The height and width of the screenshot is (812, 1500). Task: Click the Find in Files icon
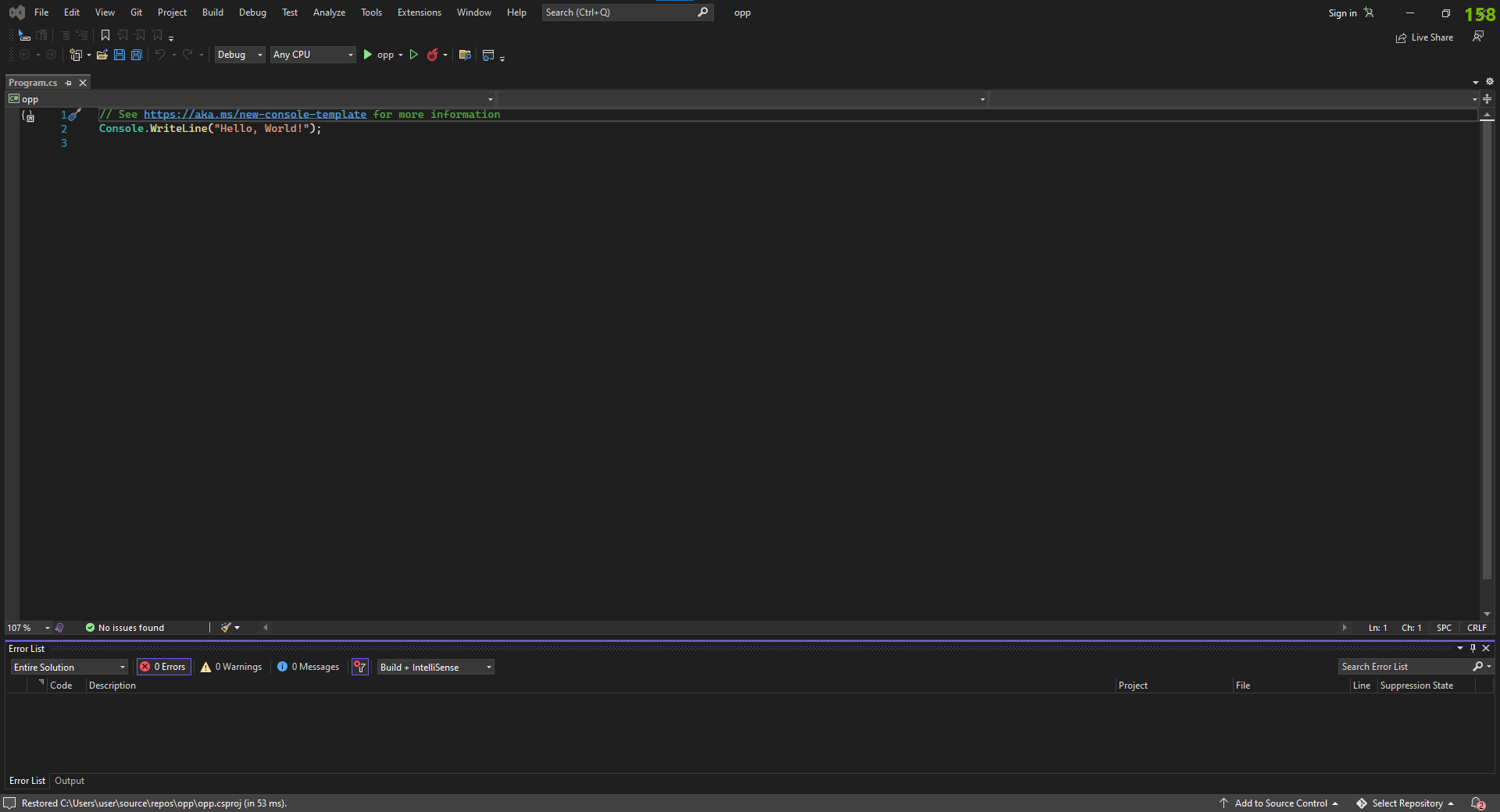(465, 55)
